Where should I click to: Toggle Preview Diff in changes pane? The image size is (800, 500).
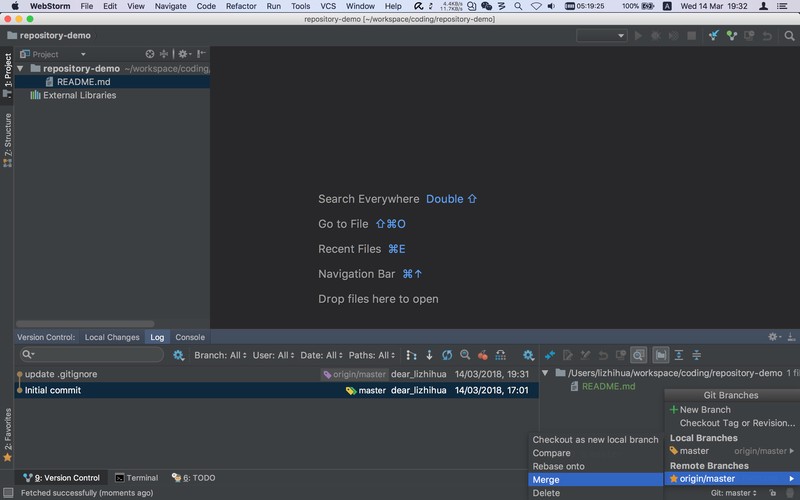point(638,355)
